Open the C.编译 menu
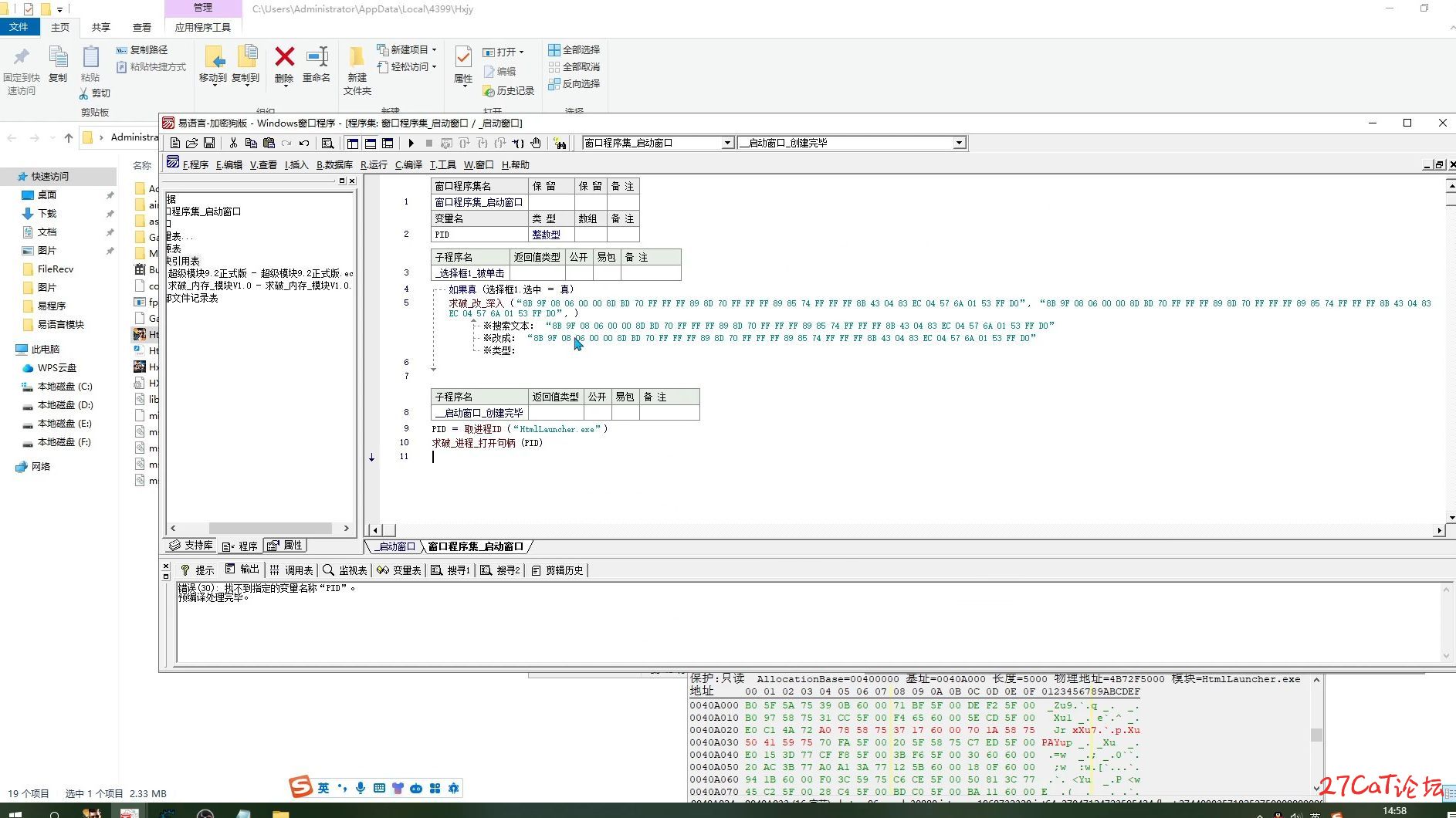This screenshot has height=818, width=1456. (408, 164)
